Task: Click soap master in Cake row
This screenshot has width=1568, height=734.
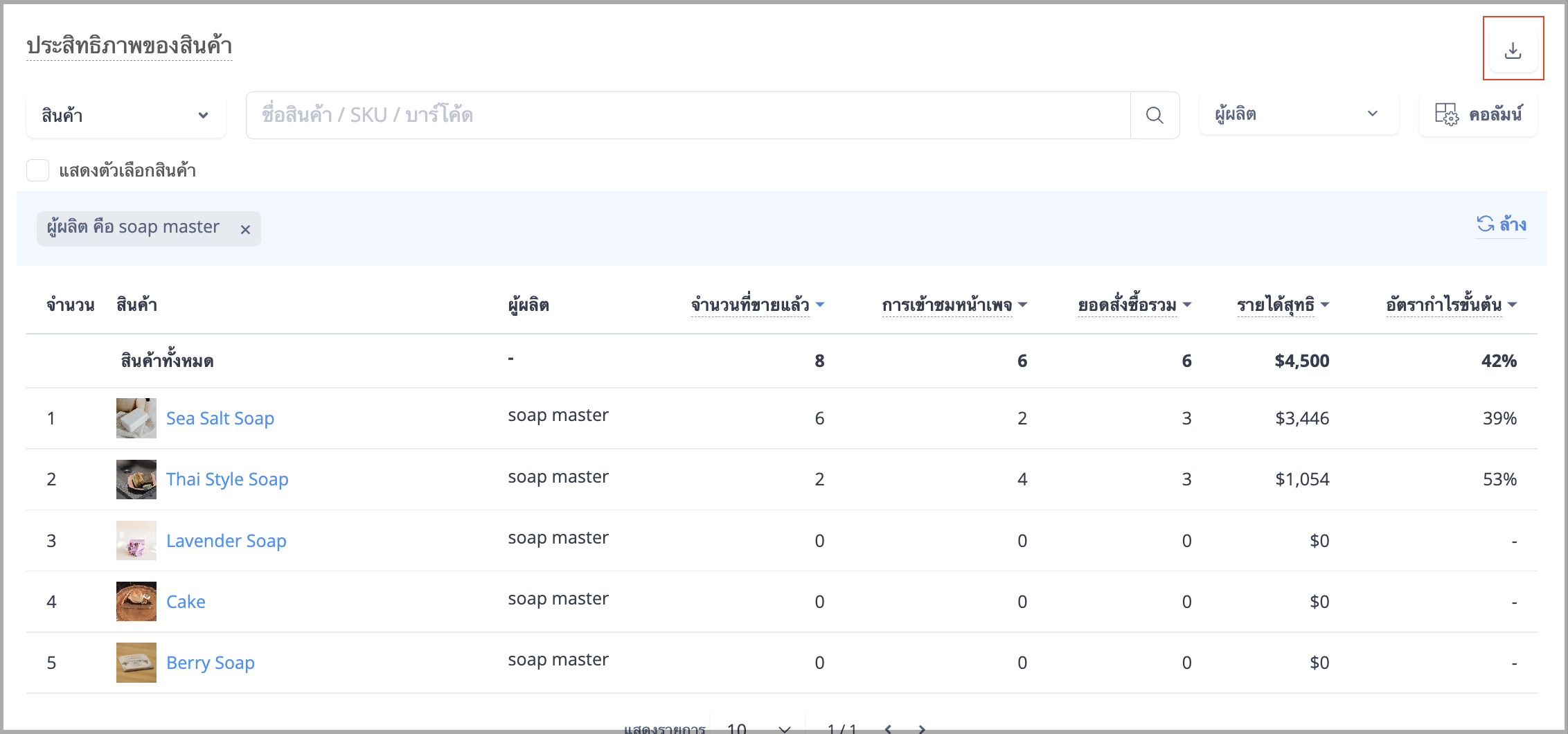Action: click(558, 599)
